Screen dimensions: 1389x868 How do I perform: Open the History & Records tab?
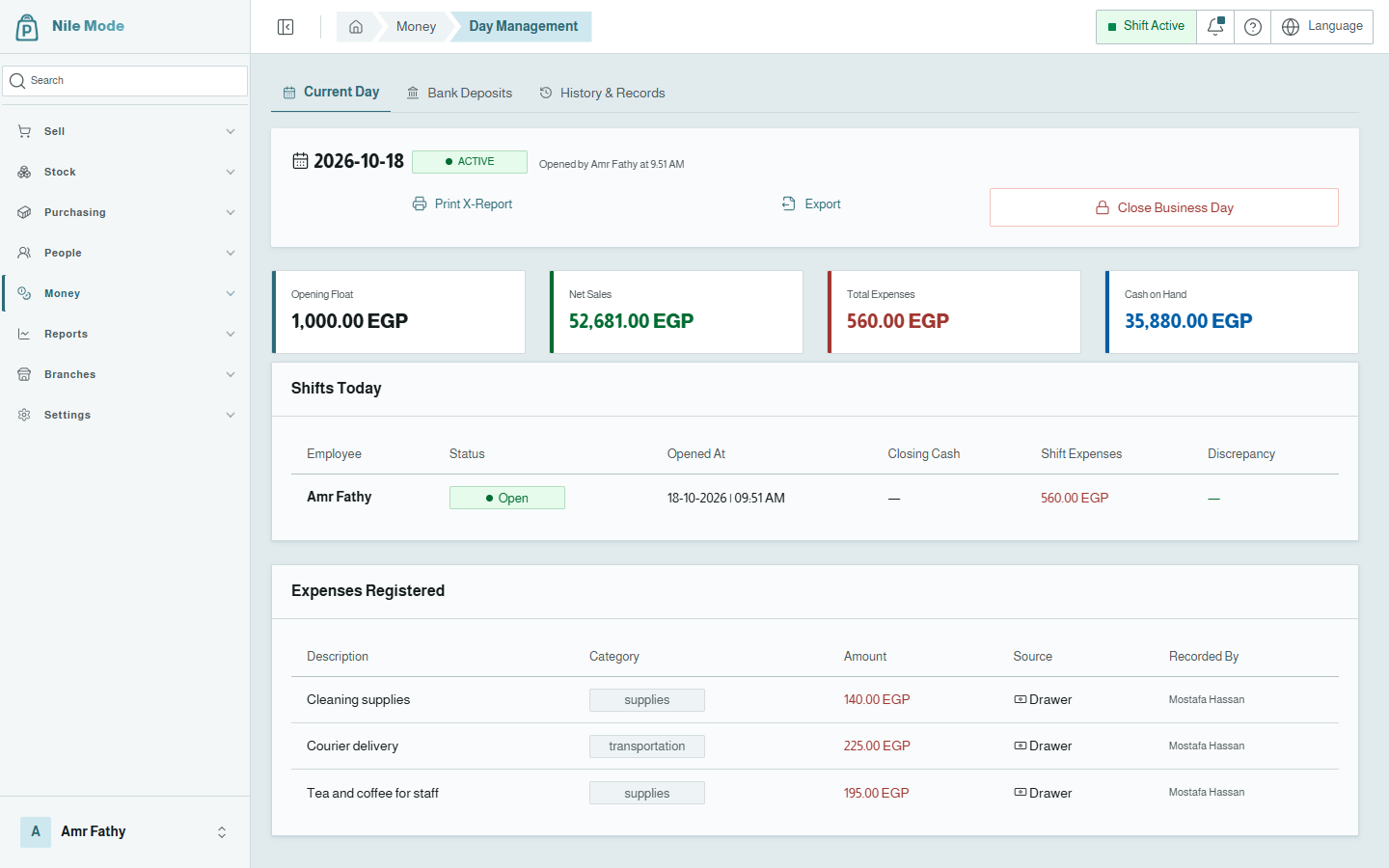[602, 93]
